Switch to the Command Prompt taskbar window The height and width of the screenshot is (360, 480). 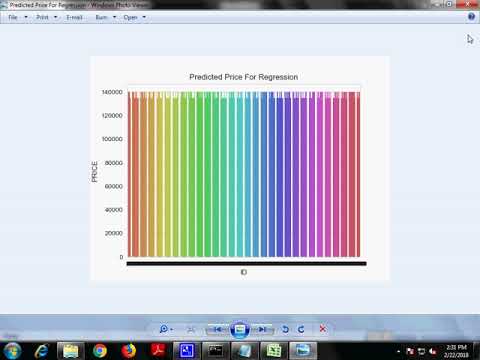(215, 351)
